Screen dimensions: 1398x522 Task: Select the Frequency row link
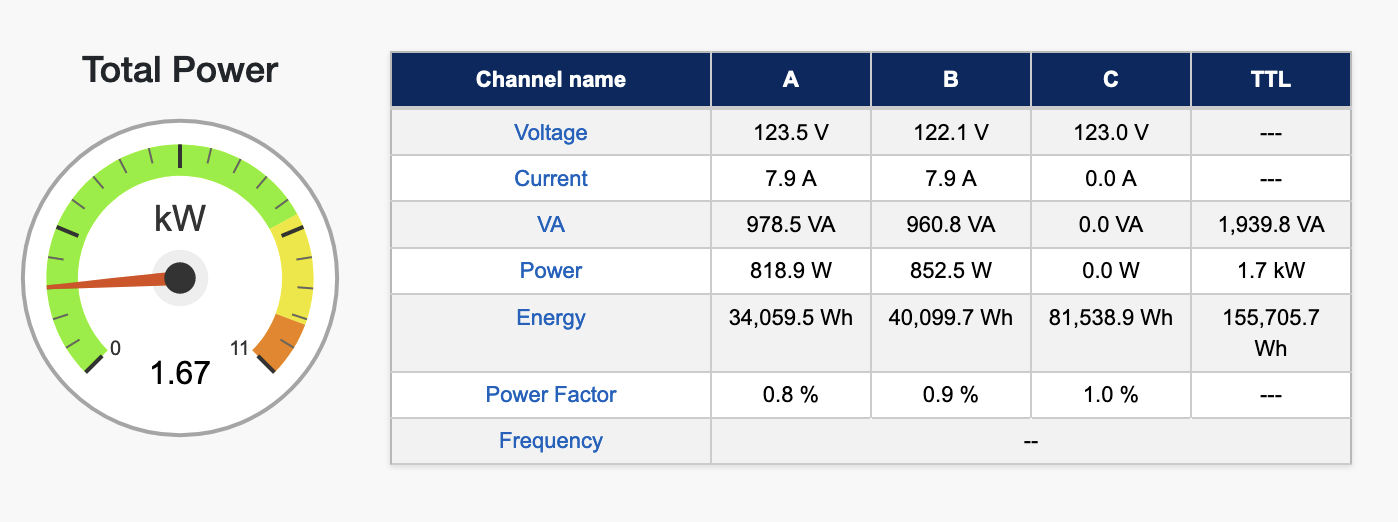pos(550,441)
